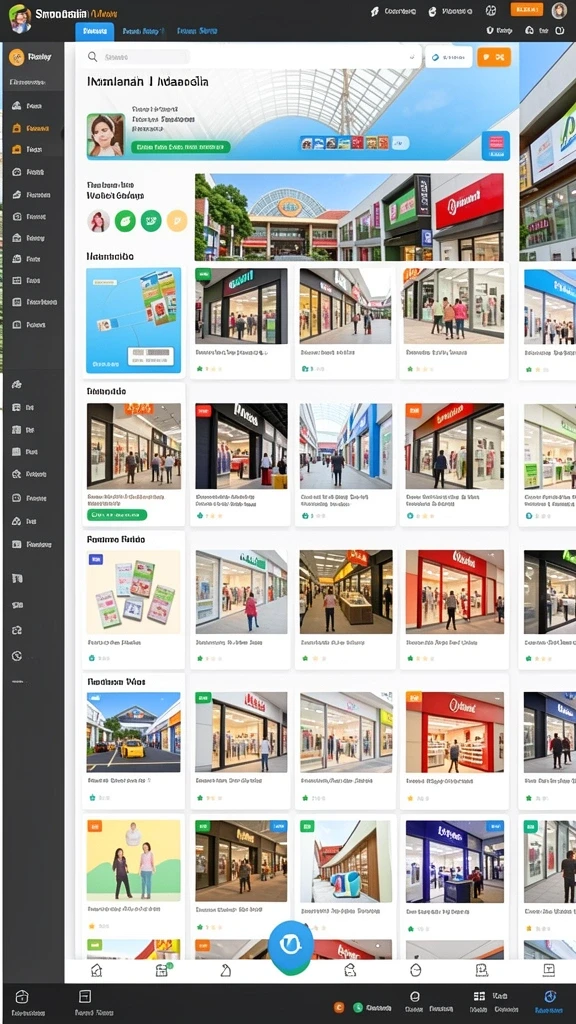Open the user avatar in the top-right corner
The image size is (576, 1024).
tap(559, 10)
